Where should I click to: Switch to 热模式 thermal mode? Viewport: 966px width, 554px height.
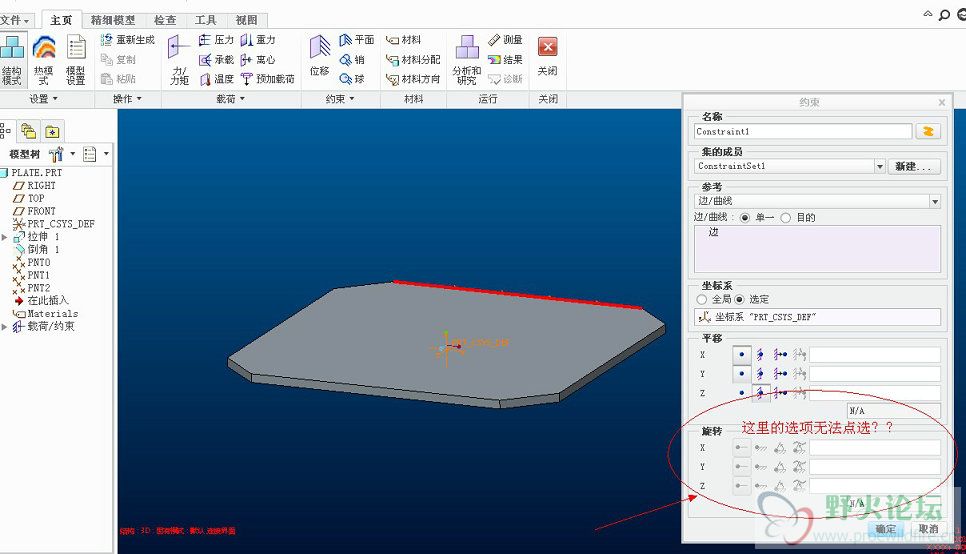point(44,59)
